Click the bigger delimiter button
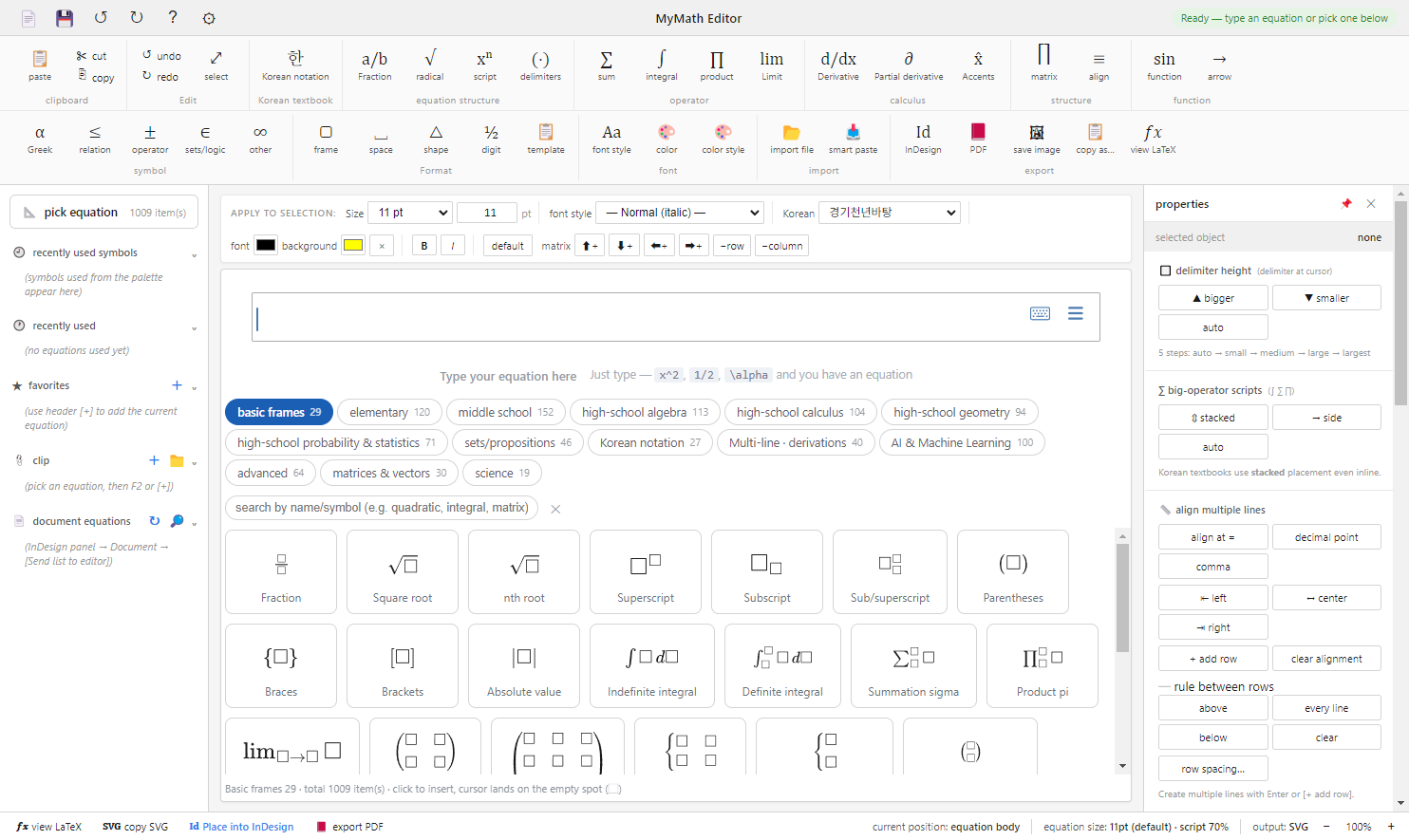Image resolution: width=1409 pixels, height=840 pixels. click(1212, 298)
